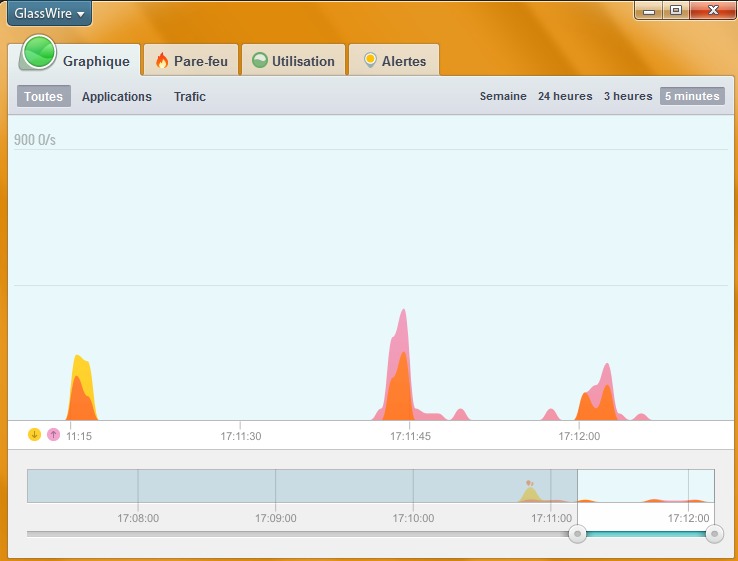Screen dimensions: 738x561
Task: Open the Alertes tab
Action: tap(394, 60)
